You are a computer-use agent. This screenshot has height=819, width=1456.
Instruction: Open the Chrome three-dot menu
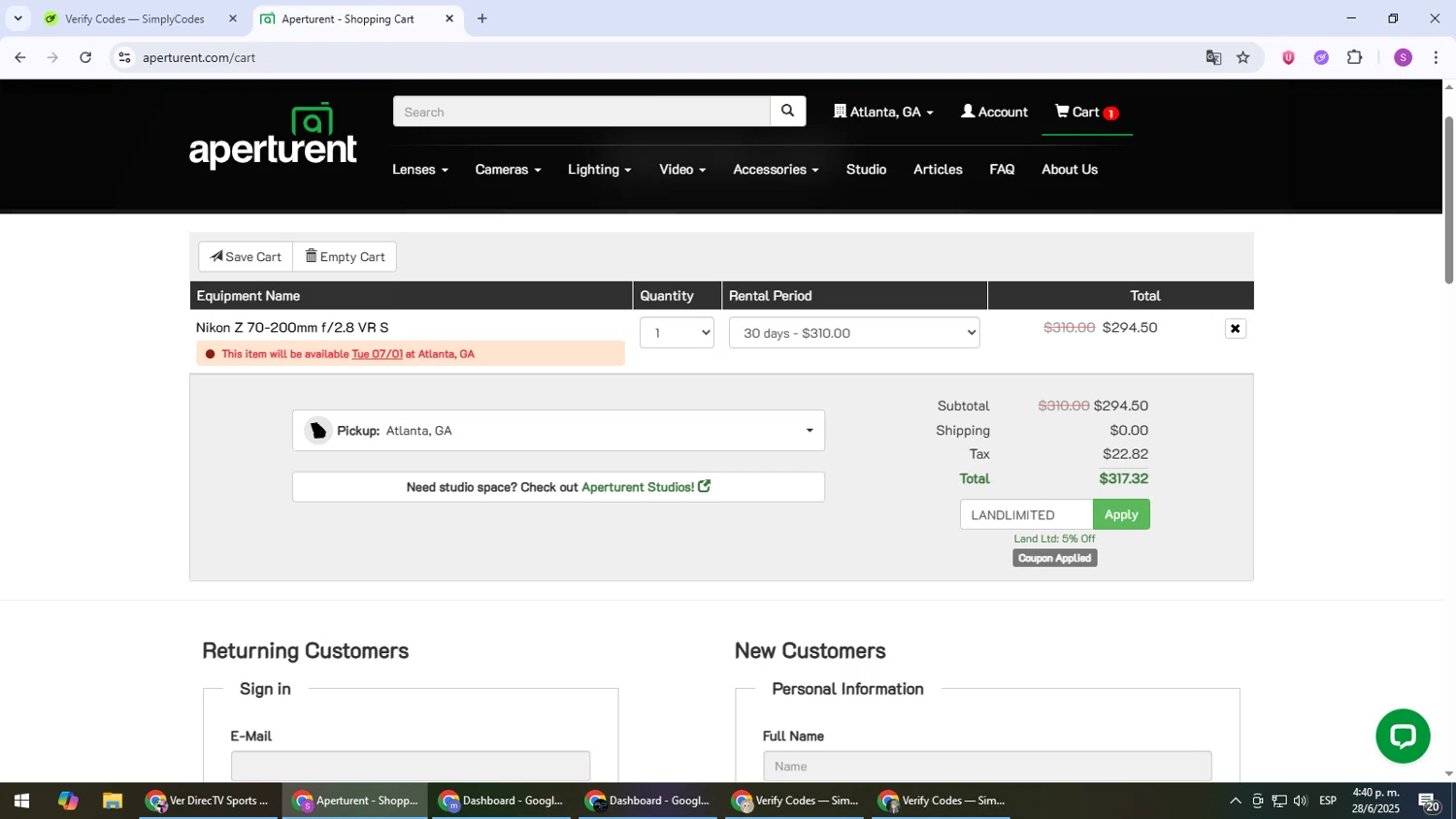(x=1436, y=58)
